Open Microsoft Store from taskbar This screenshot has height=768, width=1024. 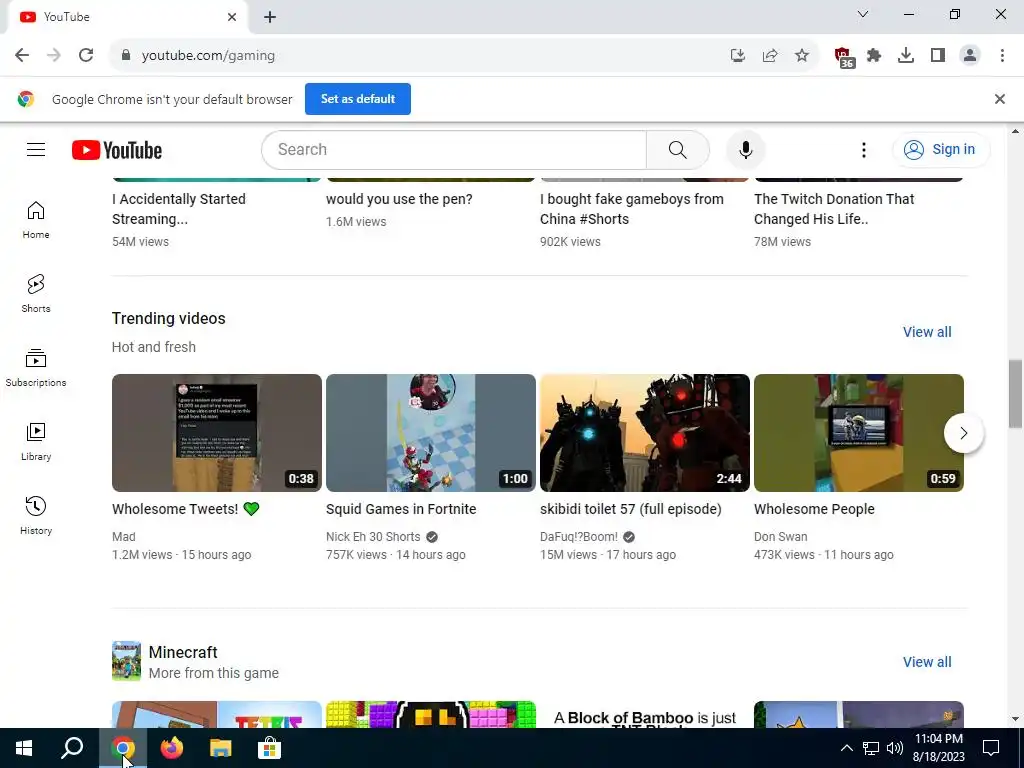269,748
